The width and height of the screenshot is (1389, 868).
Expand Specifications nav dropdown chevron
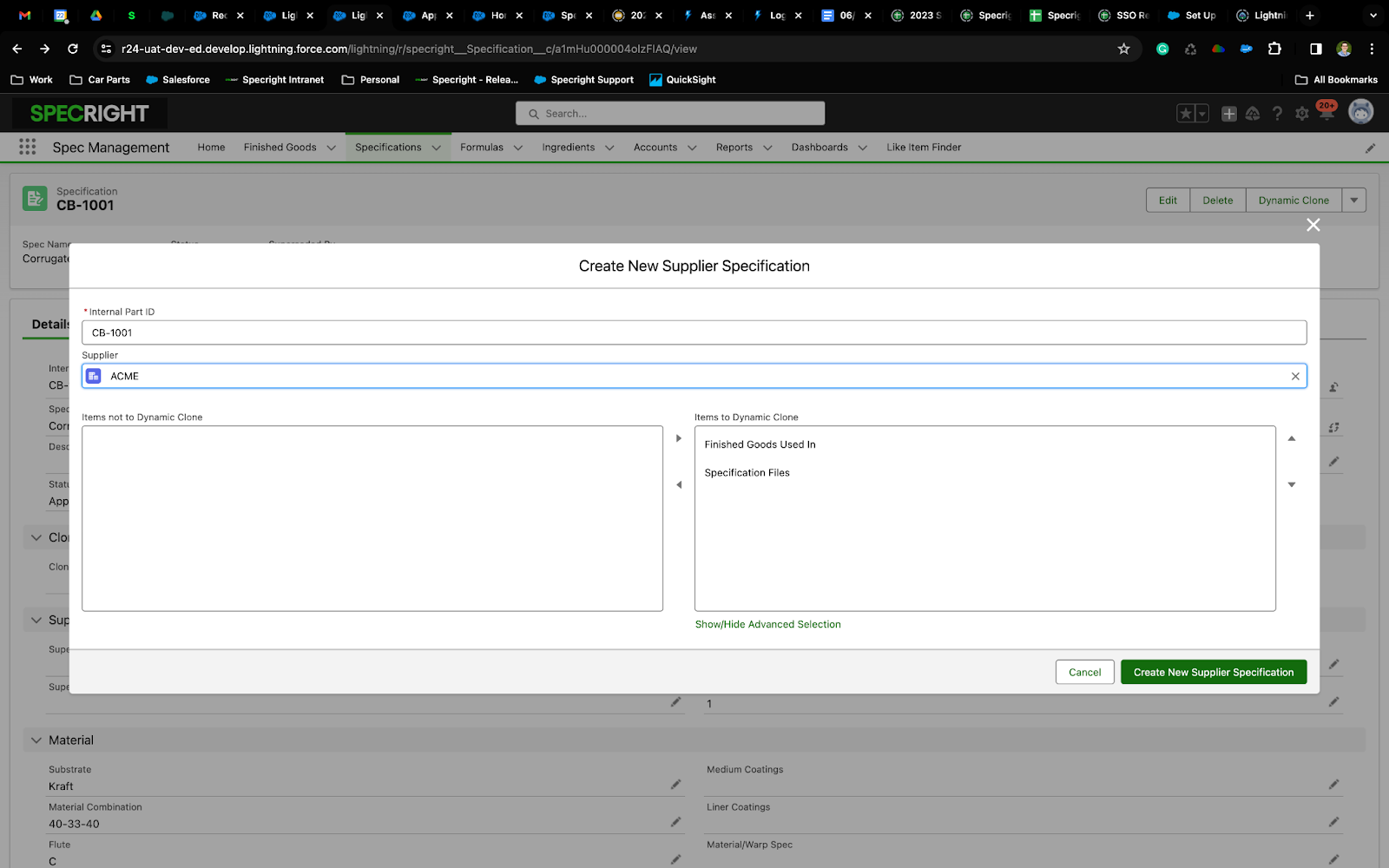[436, 148]
